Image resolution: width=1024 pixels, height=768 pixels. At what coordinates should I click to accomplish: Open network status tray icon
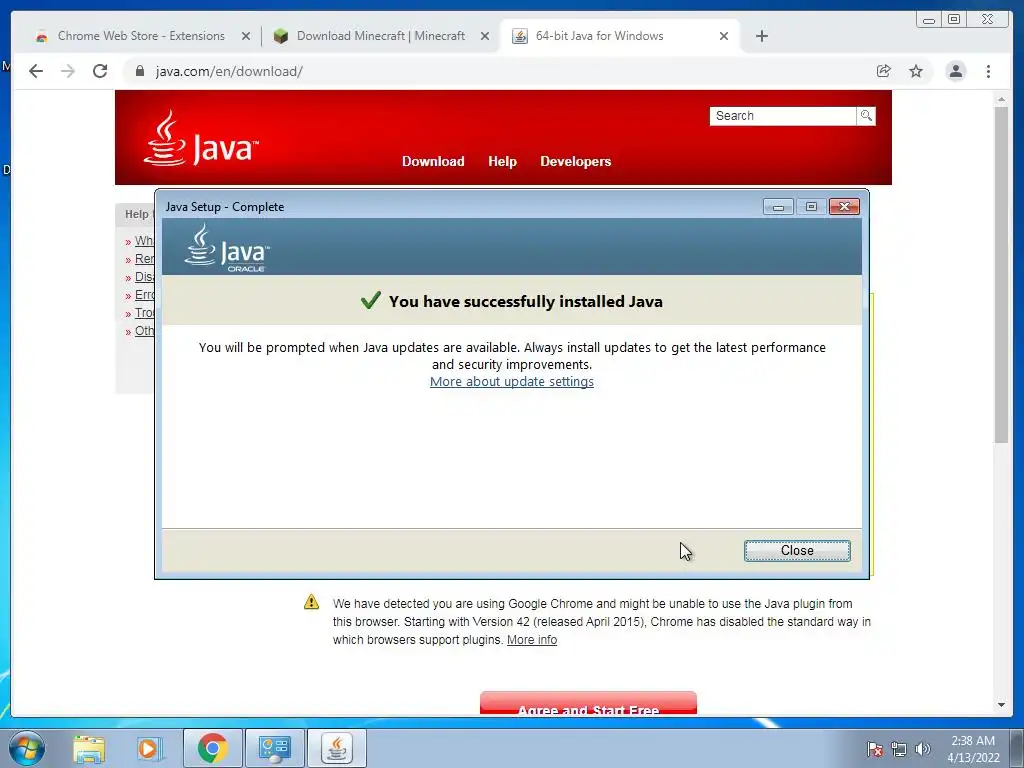899,749
